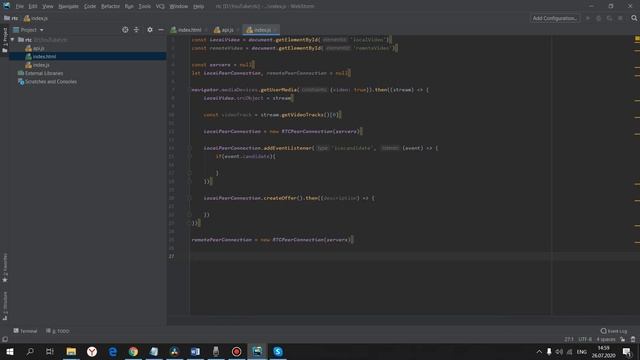Select the index.js editor tab
The image size is (640, 360).
(x=260, y=30)
